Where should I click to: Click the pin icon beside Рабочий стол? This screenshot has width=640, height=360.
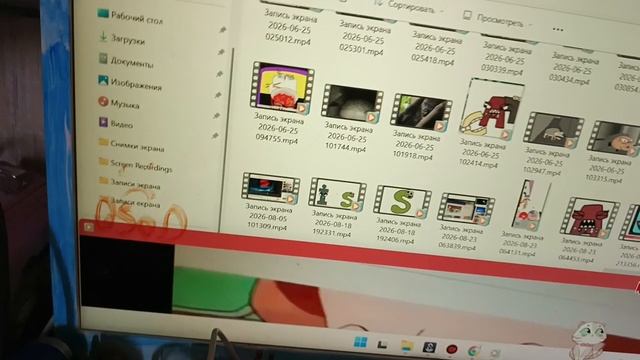point(222,30)
